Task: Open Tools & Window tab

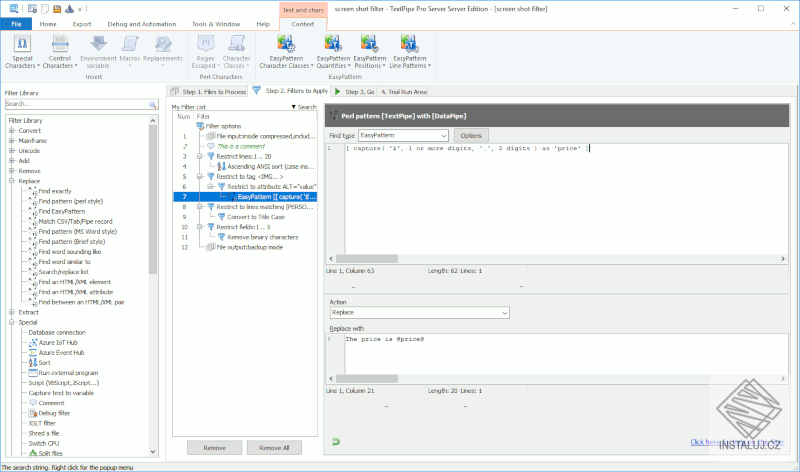Action: click(216, 24)
